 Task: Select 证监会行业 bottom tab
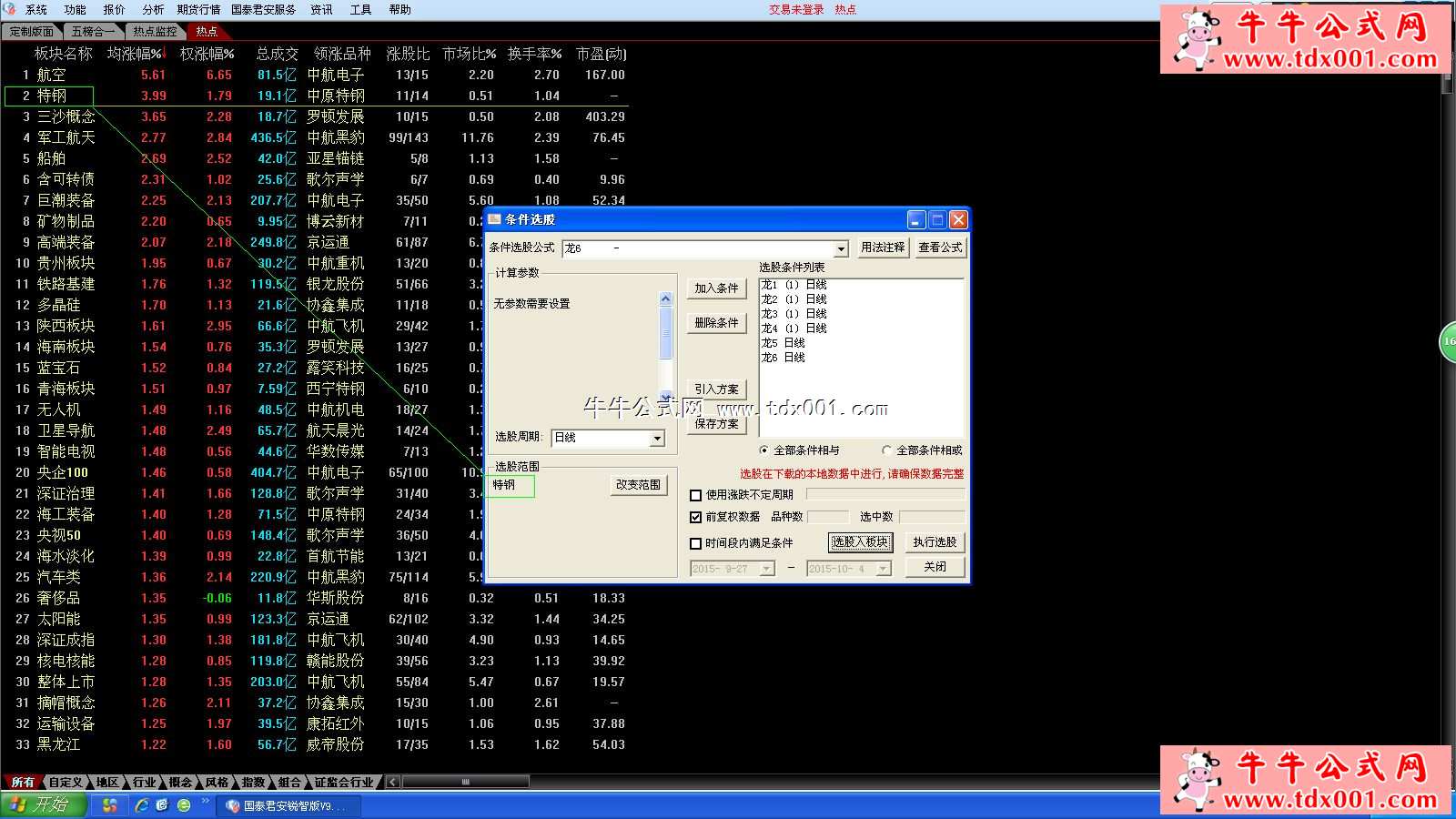[x=344, y=783]
